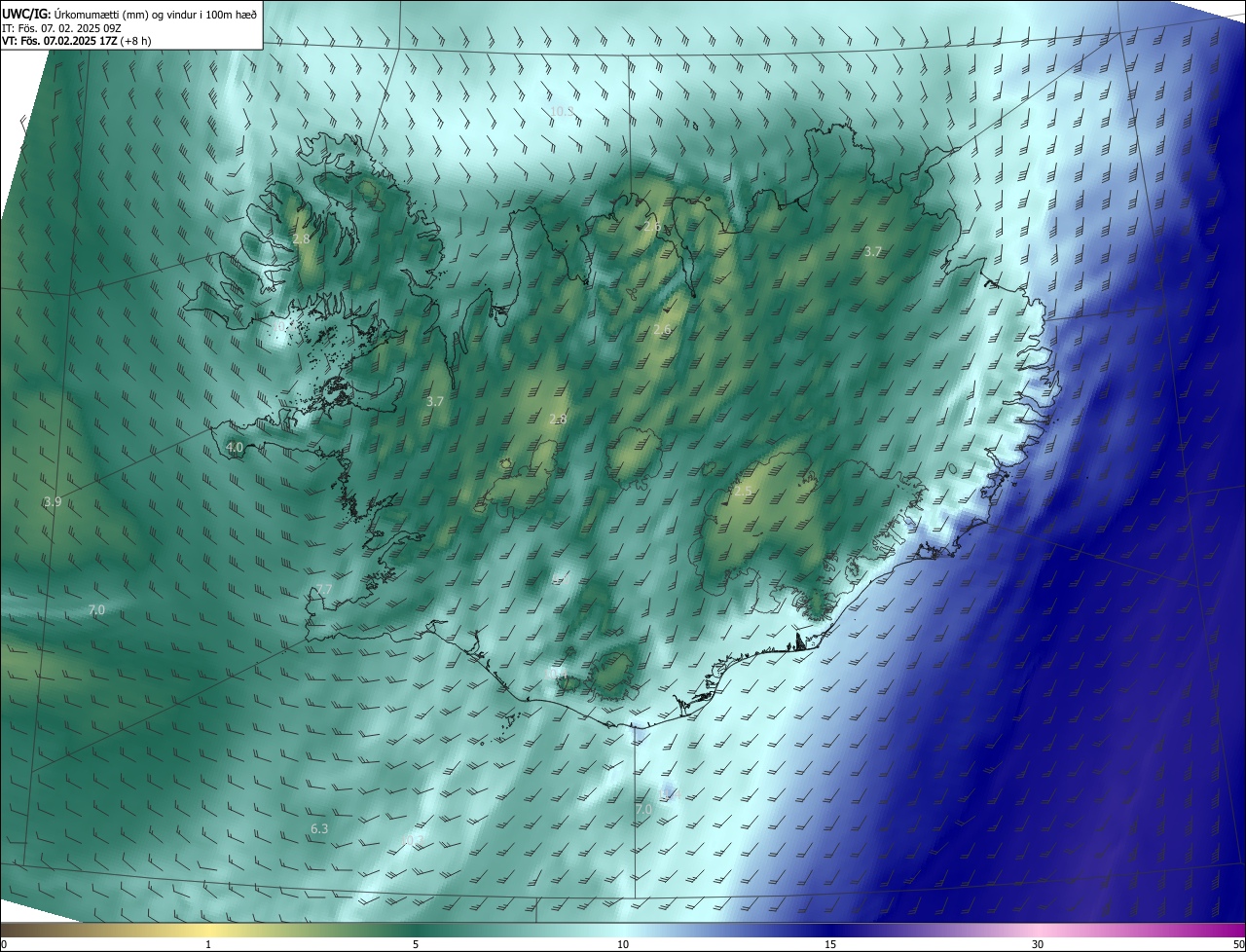Click the 3.7 value over western Iceland

434,401
